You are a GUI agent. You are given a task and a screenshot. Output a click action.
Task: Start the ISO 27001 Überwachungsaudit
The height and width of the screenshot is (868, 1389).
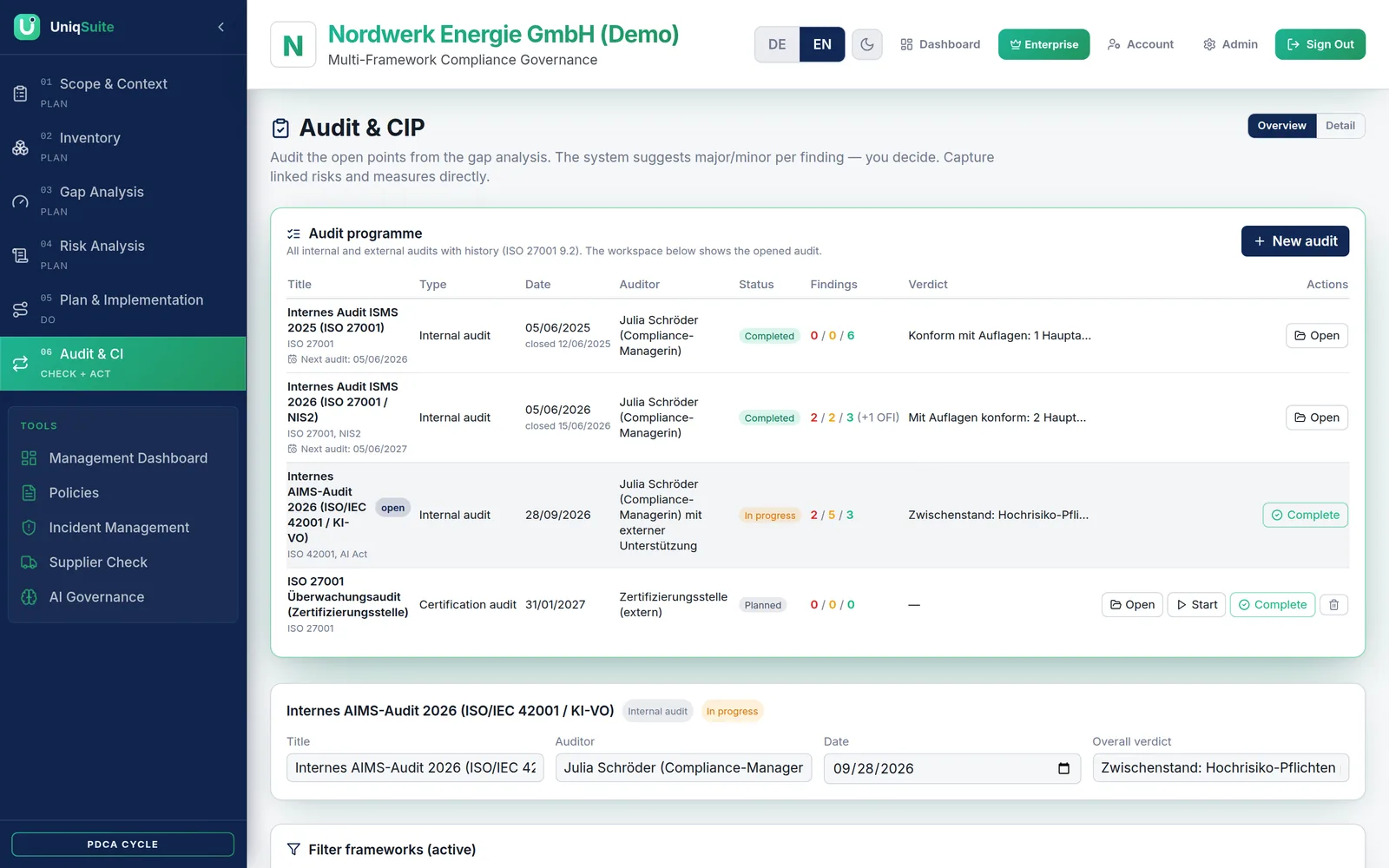point(1196,605)
